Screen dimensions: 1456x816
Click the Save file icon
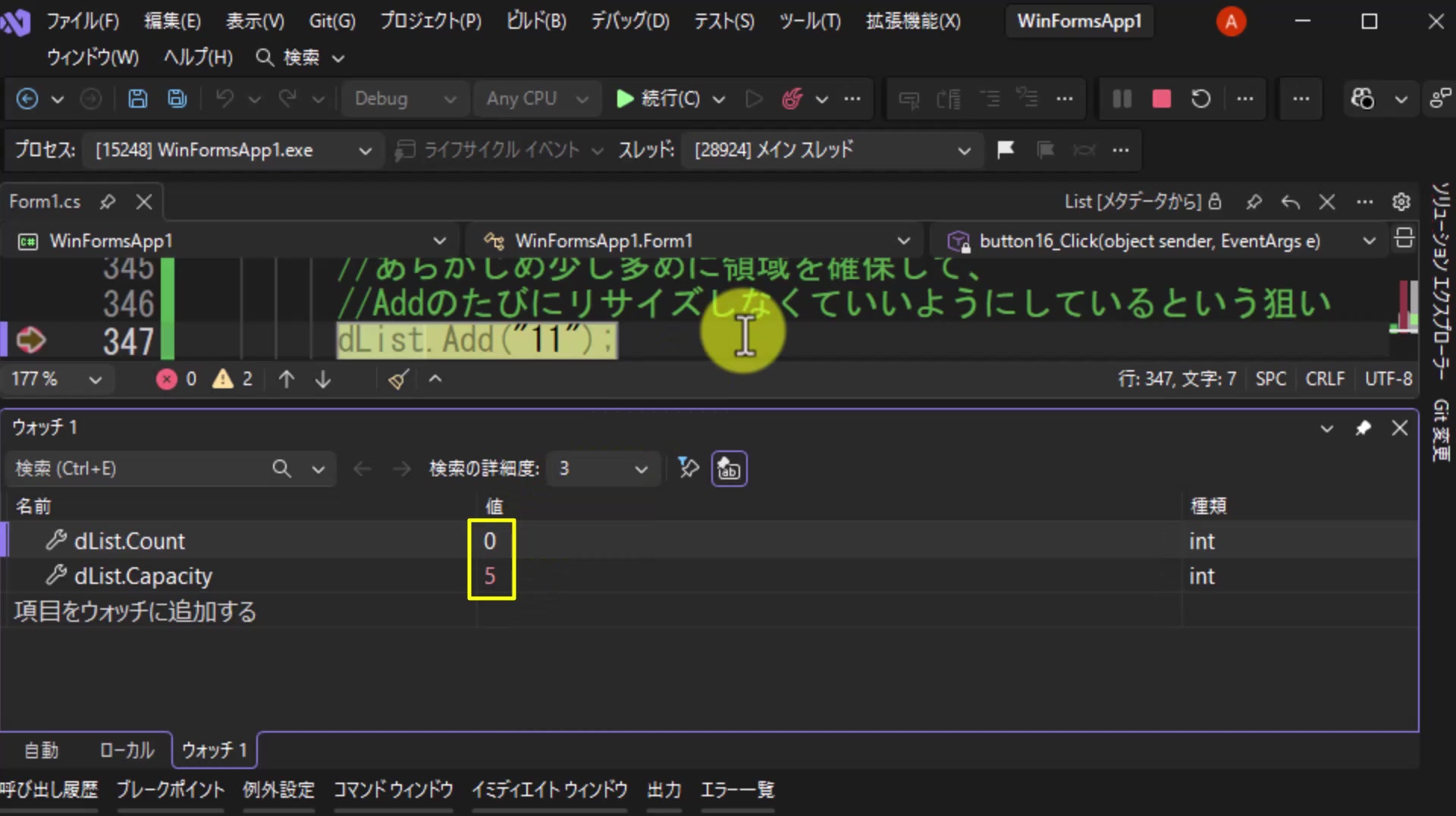[x=137, y=99]
